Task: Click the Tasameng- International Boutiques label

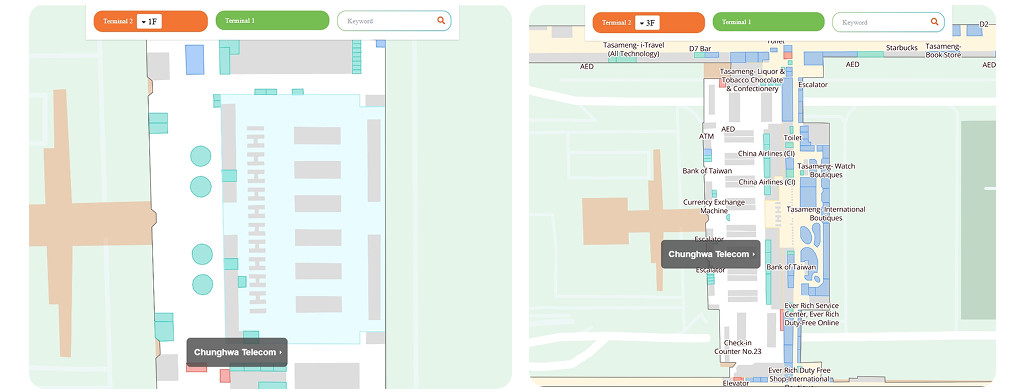Action: coord(825,214)
